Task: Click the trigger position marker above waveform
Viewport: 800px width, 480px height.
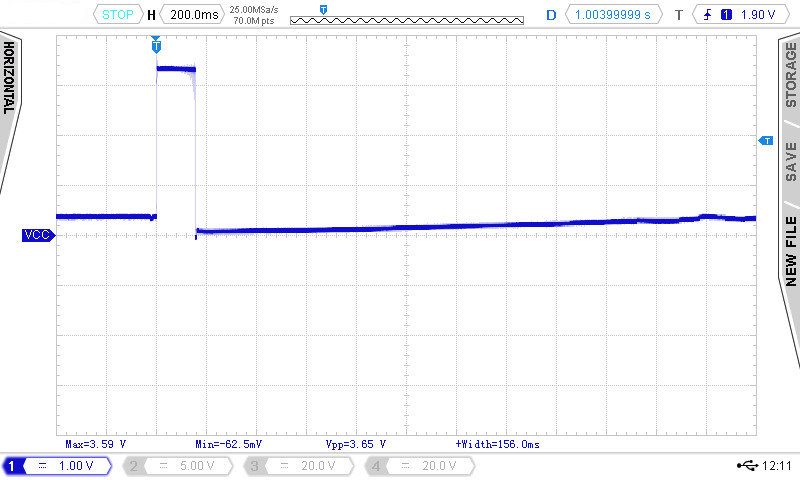Action: (155, 44)
